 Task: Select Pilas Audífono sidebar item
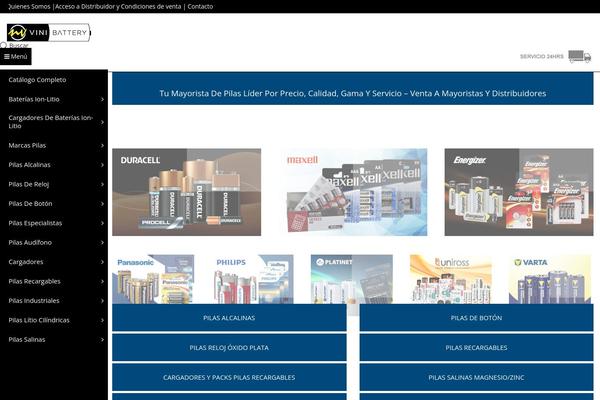click(30, 243)
